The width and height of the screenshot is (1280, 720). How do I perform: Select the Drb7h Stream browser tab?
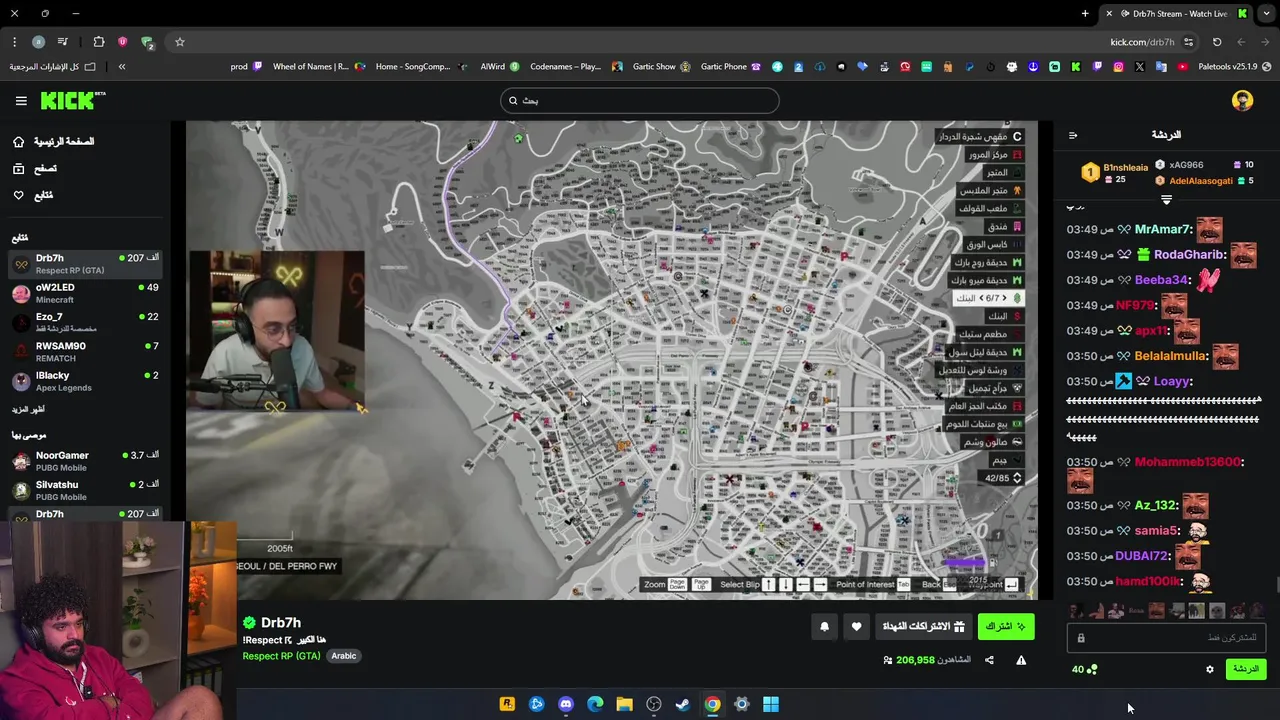coord(1177,14)
